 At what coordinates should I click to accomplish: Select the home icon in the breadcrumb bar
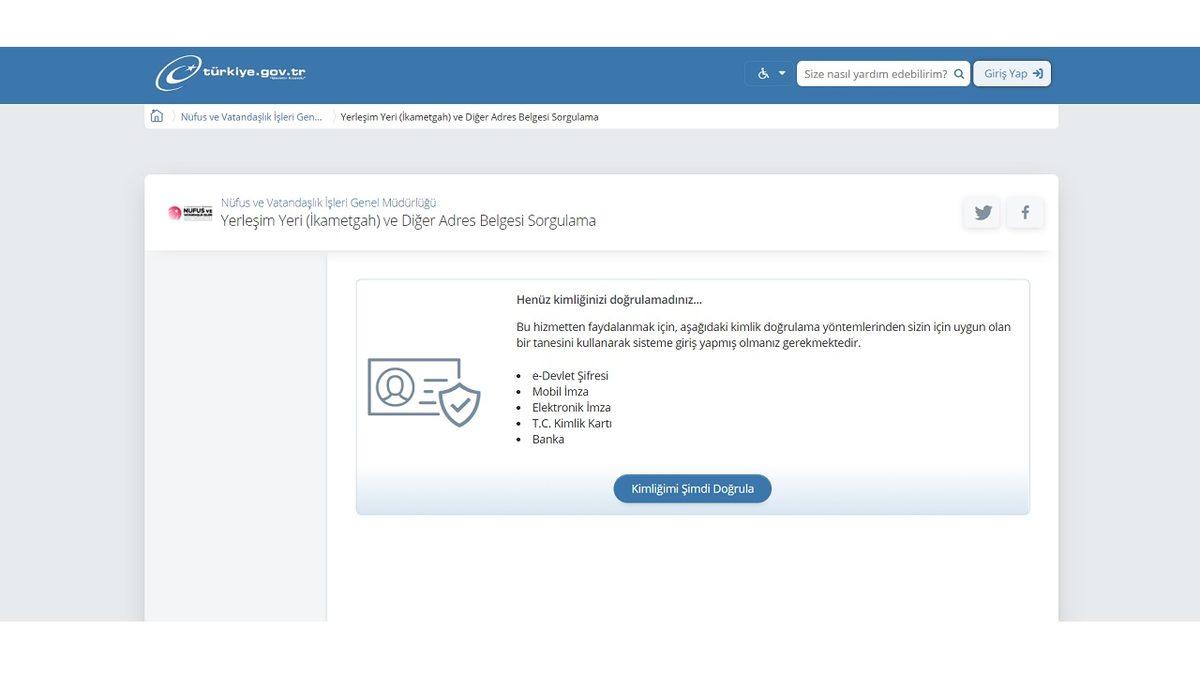[156, 115]
